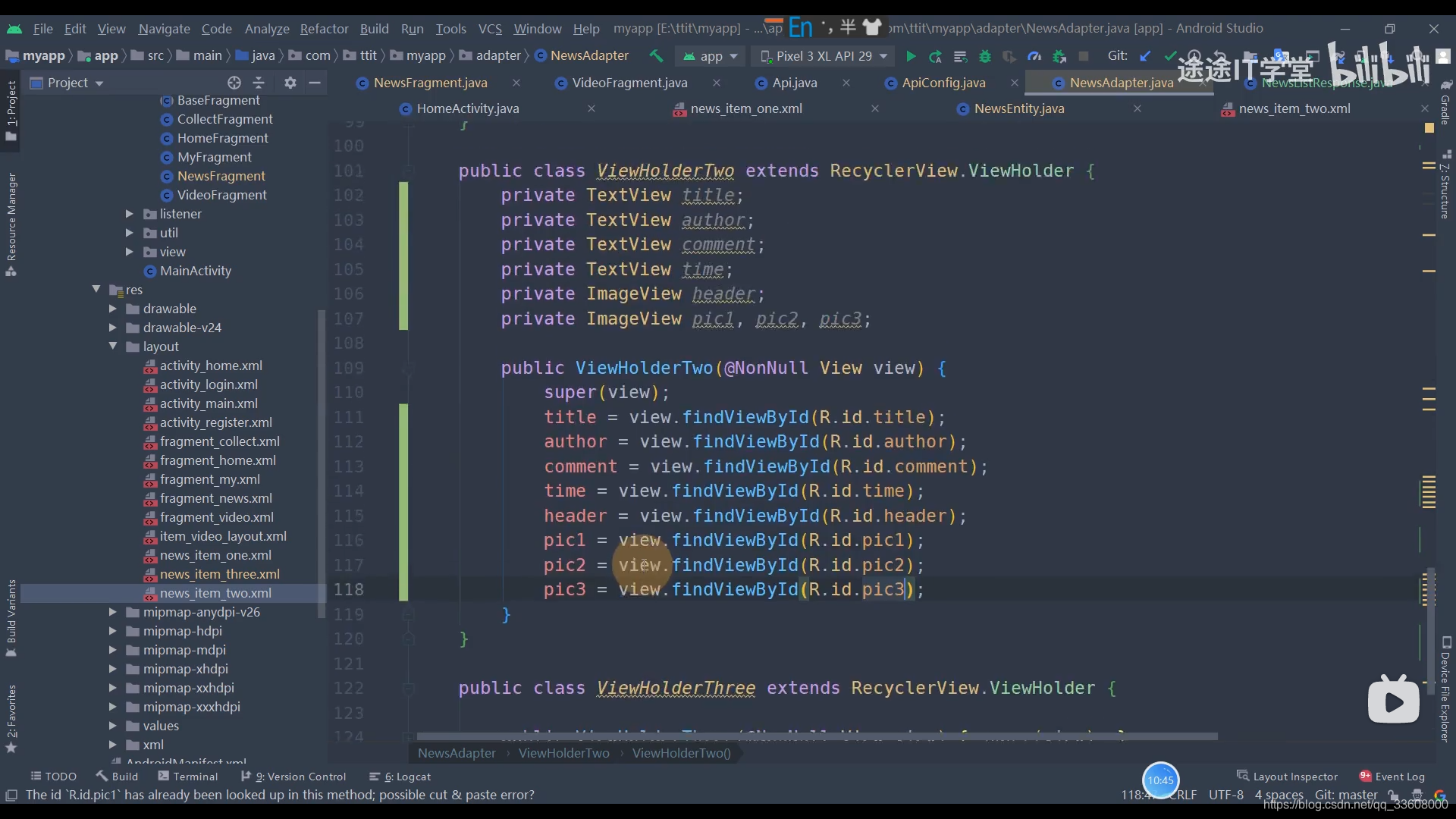Close the HomeActivity.java tab
The image size is (1456, 819).
591,108
